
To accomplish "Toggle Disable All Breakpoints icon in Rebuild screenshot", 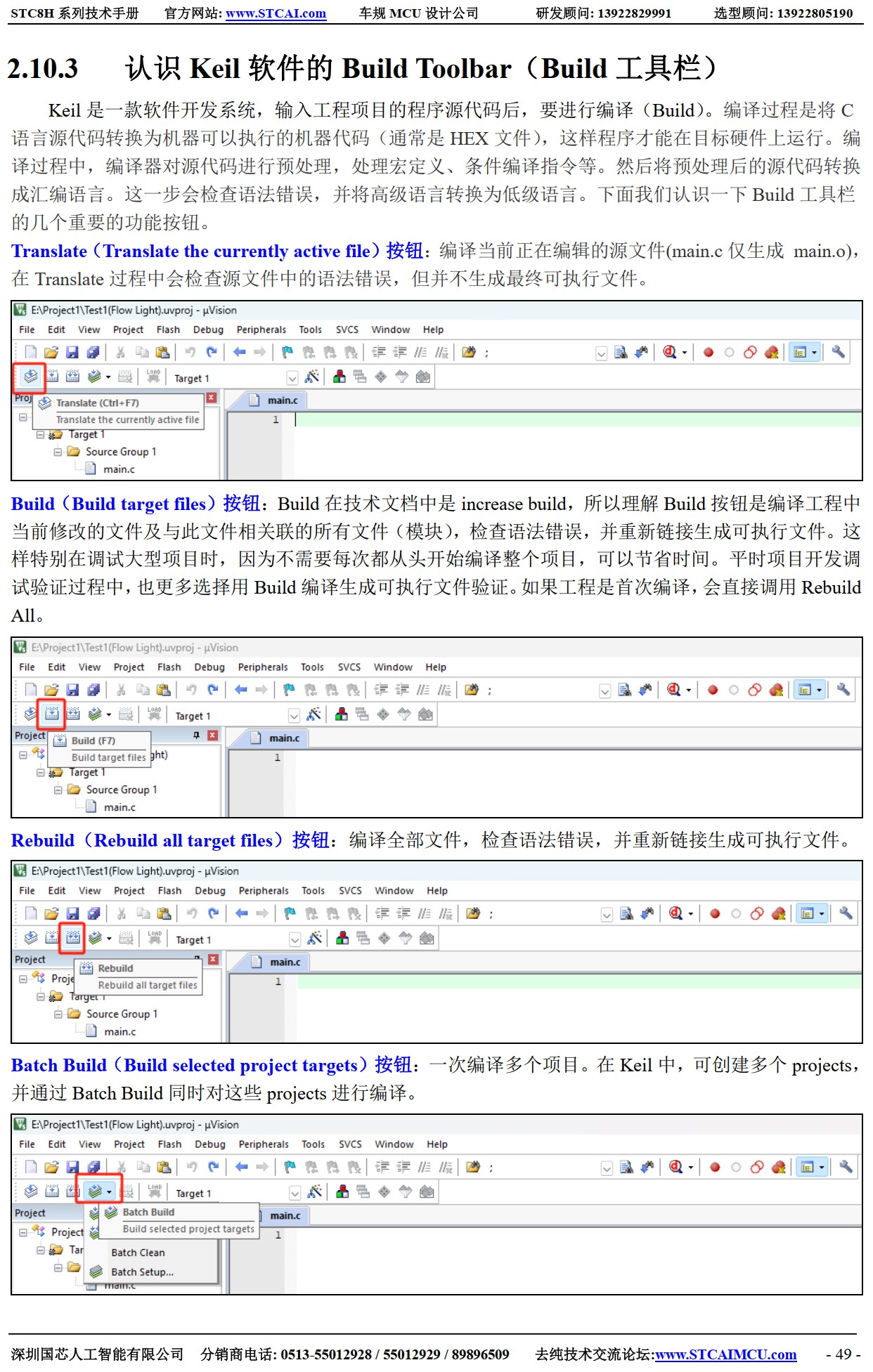I will point(757,913).
